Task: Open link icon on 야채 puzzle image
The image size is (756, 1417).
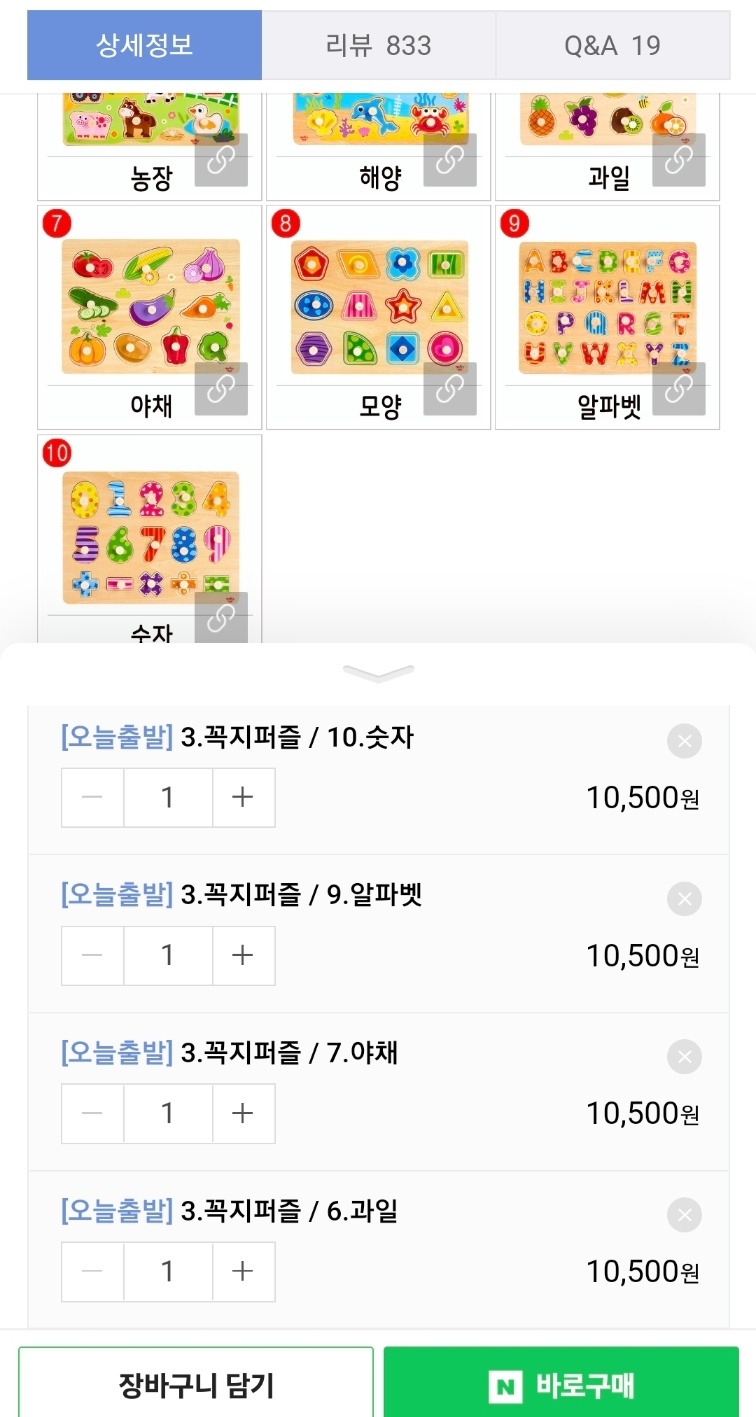Action: [x=221, y=388]
